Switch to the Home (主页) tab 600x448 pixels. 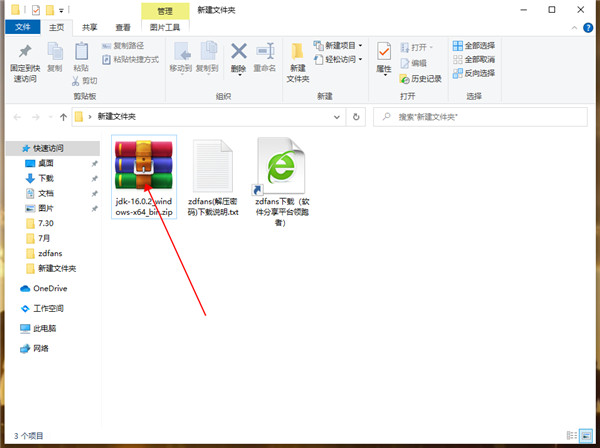(x=57, y=28)
